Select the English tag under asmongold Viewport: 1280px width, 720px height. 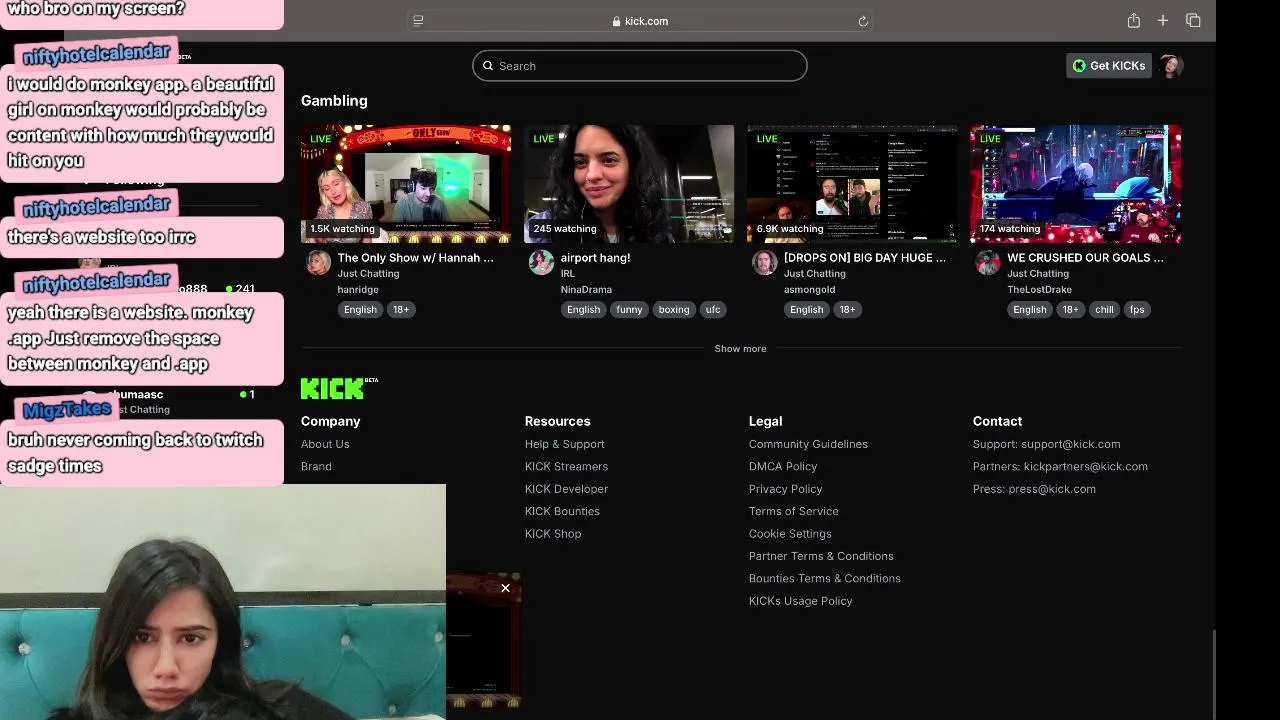click(806, 310)
